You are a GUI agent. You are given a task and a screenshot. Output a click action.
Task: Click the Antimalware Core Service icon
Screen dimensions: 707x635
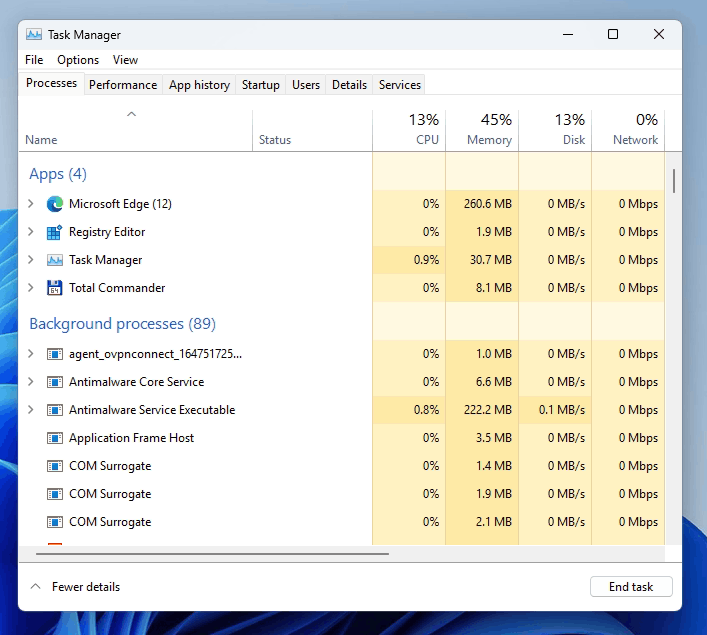pyautogui.click(x=55, y=382)
